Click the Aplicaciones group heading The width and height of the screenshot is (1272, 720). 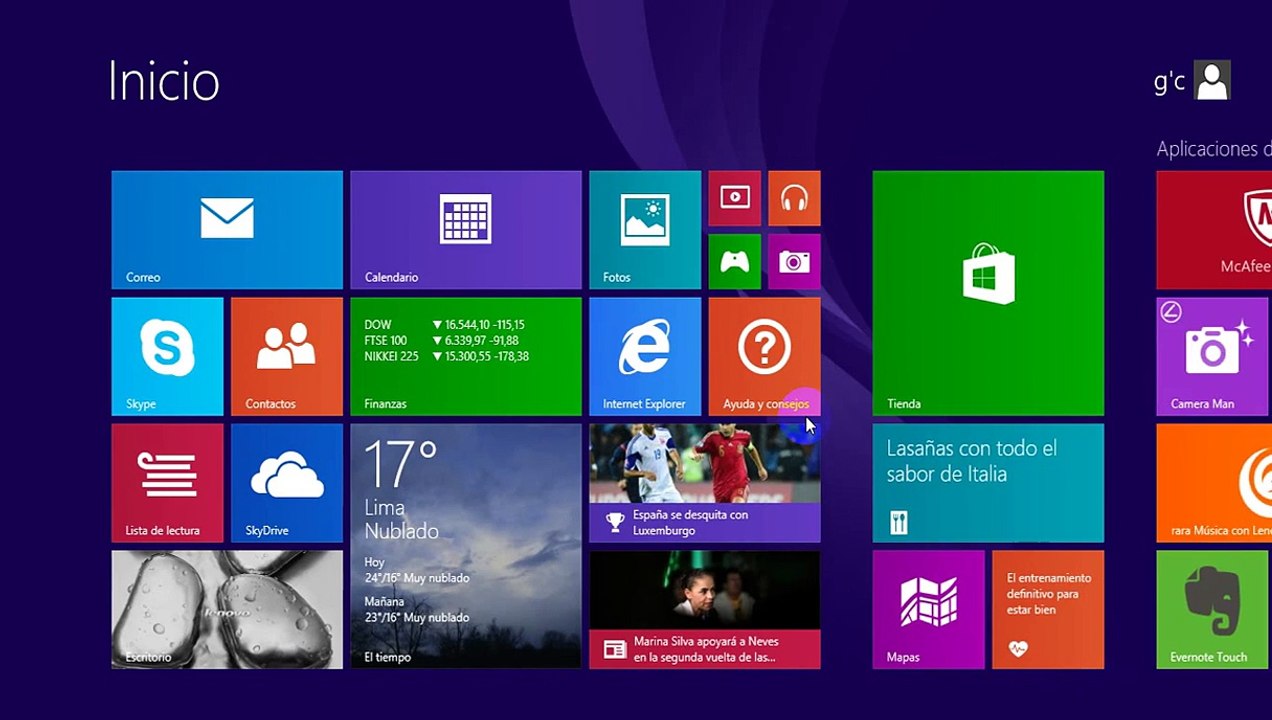coord(1214,149)
